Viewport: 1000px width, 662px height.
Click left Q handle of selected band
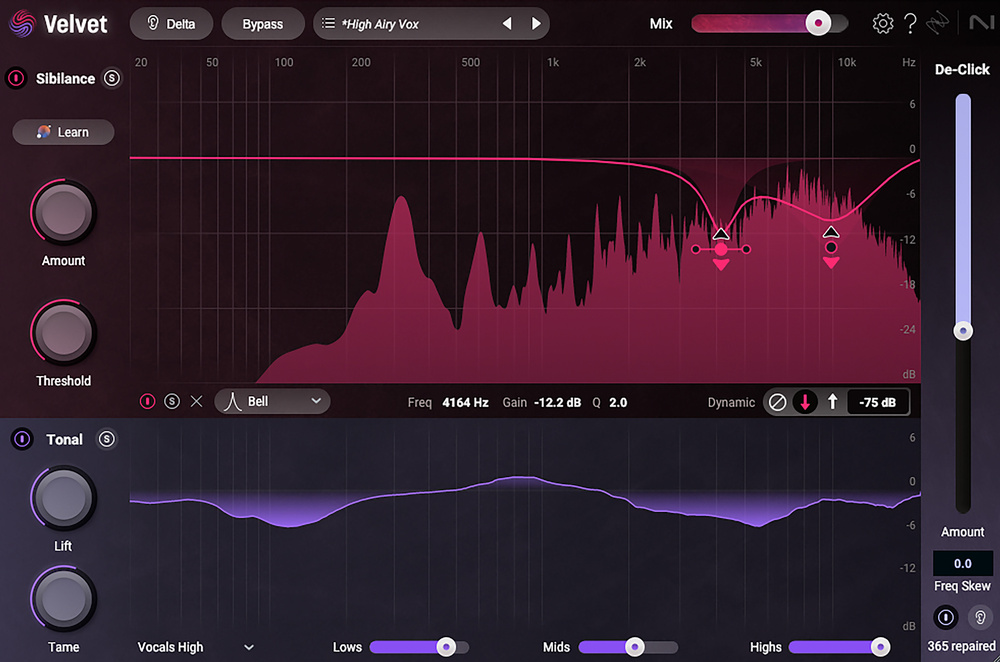point(696,249)
